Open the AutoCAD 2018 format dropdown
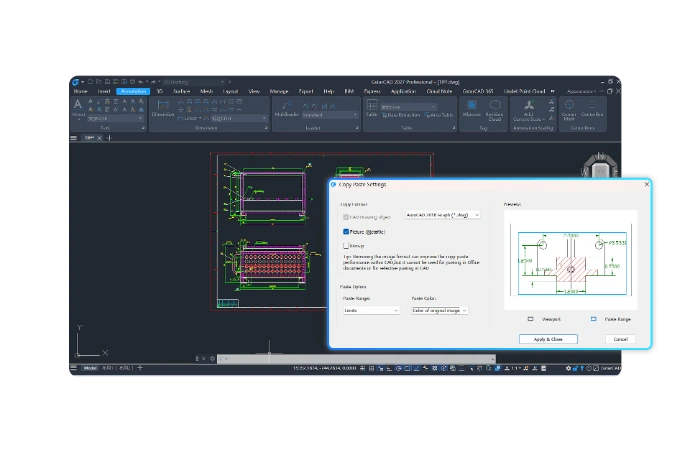 click(442, 215)
